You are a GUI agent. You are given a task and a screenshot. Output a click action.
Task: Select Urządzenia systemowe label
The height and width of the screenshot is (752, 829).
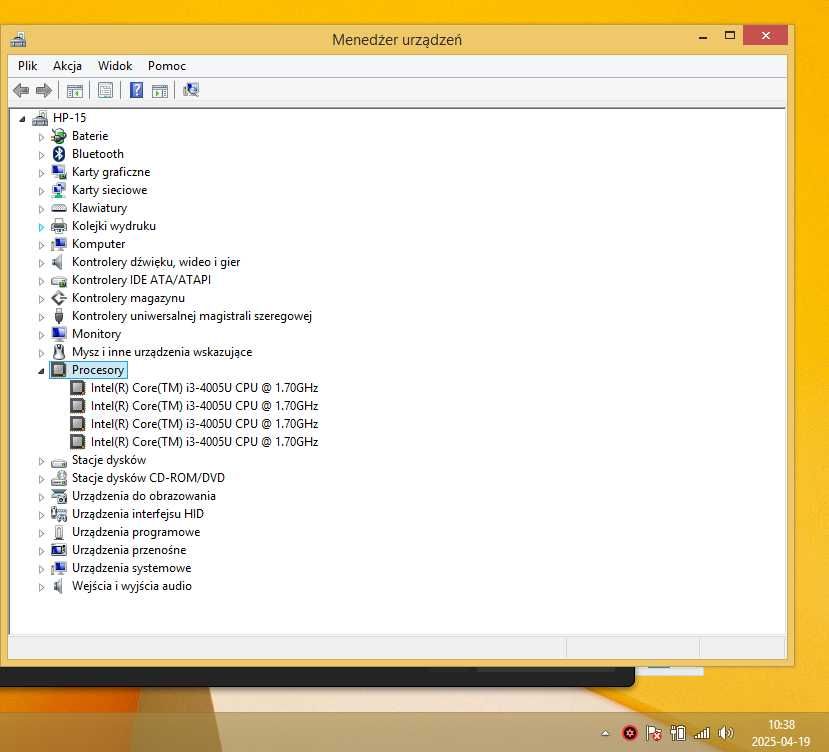132,568
